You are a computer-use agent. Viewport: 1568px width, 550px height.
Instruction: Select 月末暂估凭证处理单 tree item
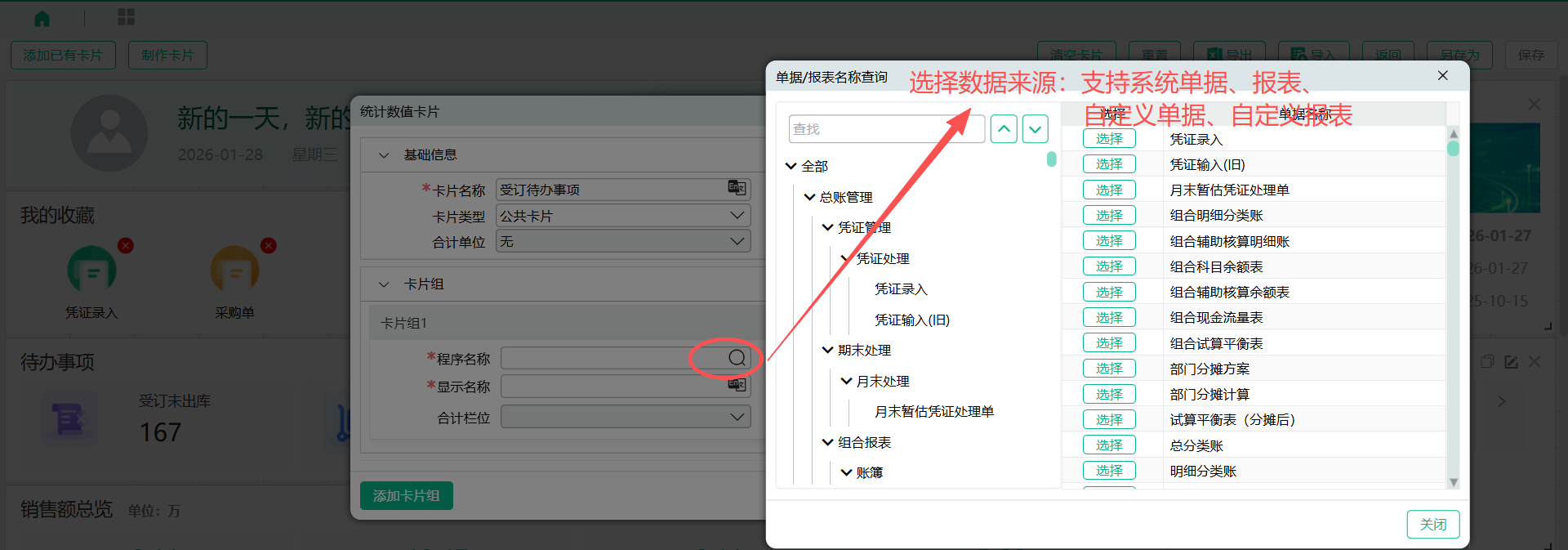933,412
